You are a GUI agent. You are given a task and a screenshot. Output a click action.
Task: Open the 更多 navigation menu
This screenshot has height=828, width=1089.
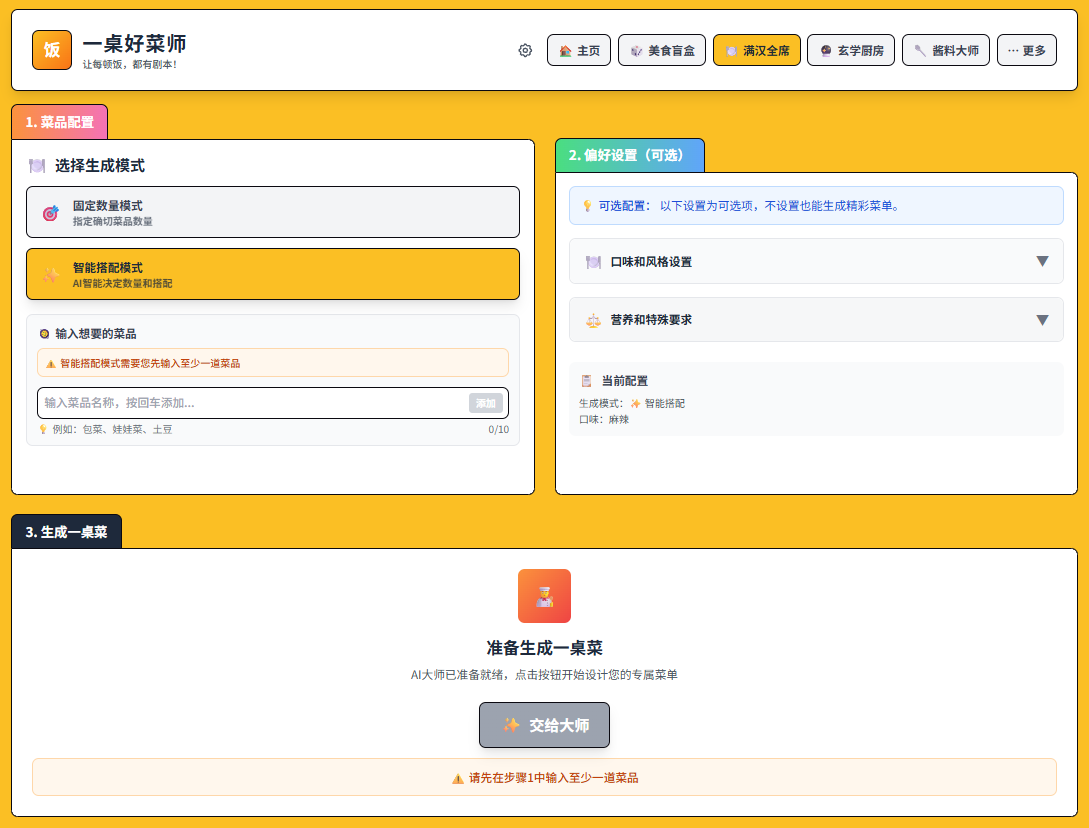(x=1026, y=51)
